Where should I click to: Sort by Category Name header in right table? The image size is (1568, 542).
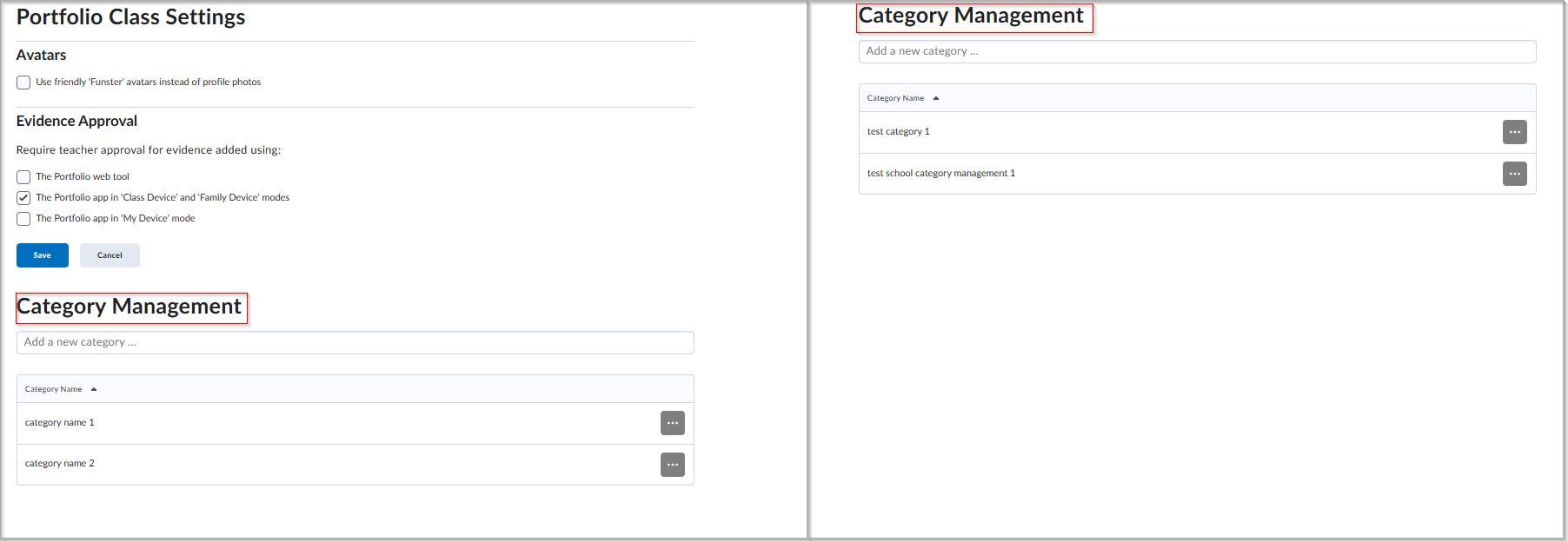(895, 98)
